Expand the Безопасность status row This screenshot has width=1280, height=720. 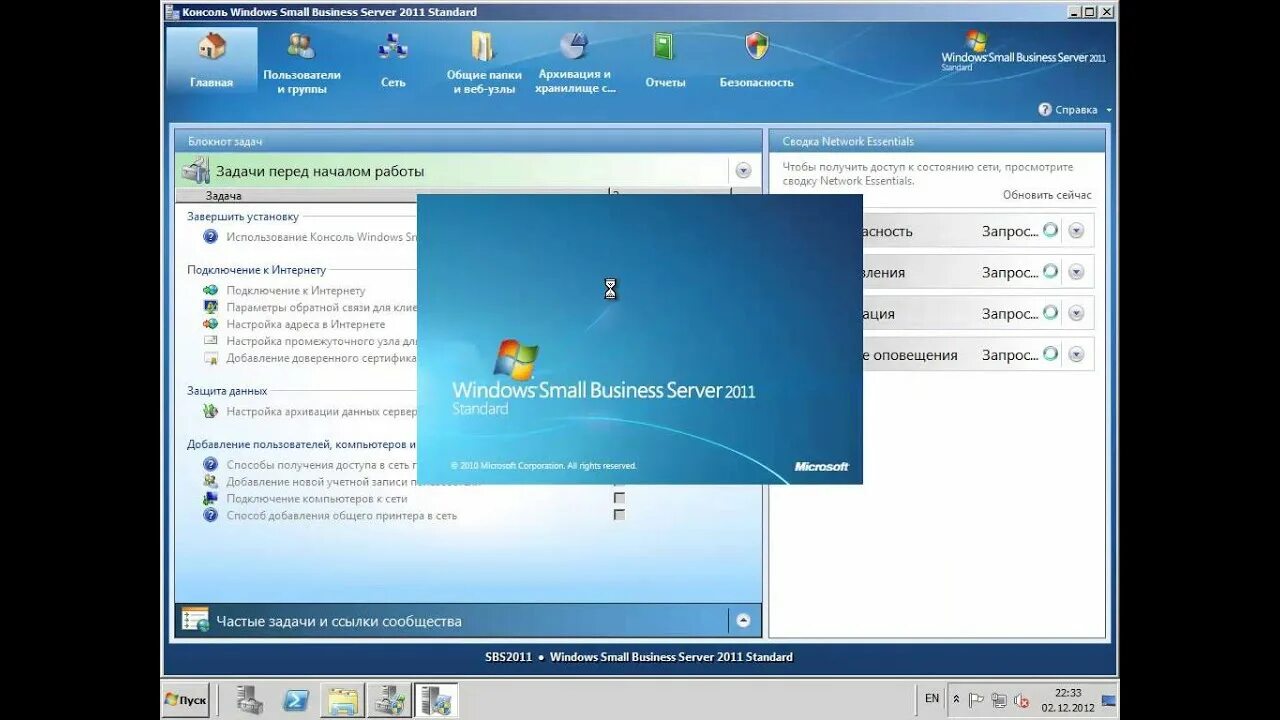tap(1076, 230)
